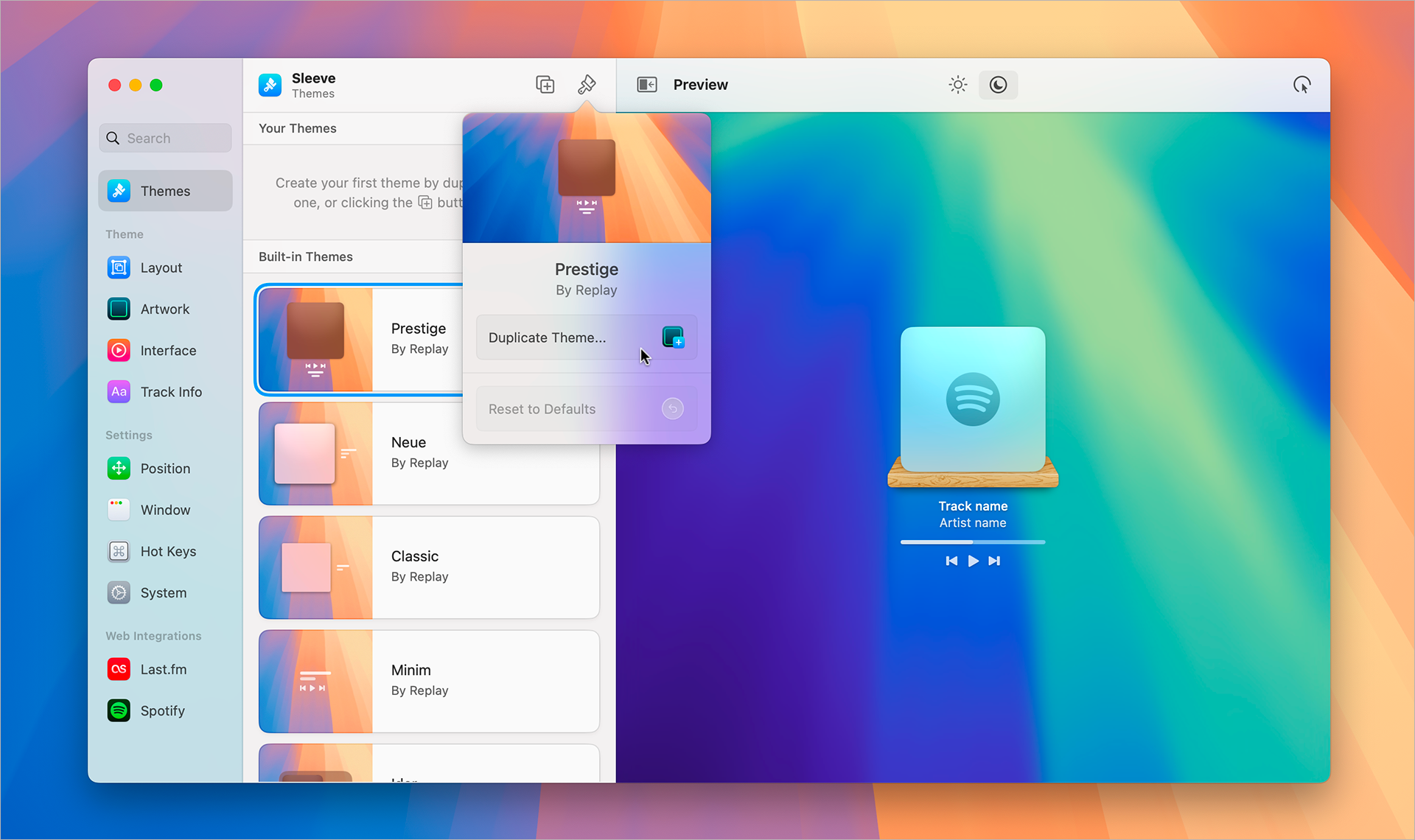The height and width of the screenshot is (840, 1415).
Task: Click the Prestige title in popover
Action: [x=587, y=269]
